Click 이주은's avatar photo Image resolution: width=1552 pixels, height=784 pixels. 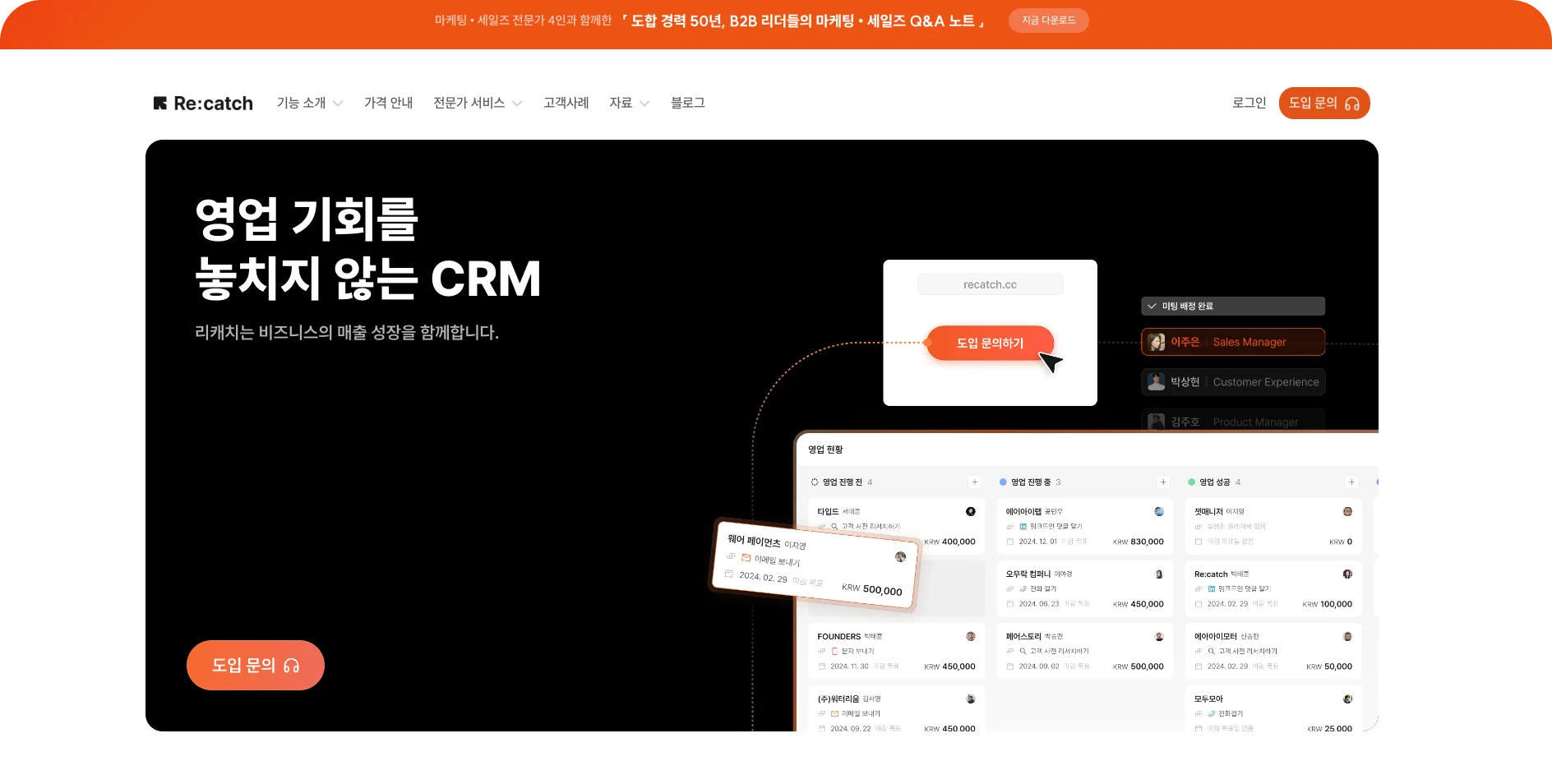1156,342
